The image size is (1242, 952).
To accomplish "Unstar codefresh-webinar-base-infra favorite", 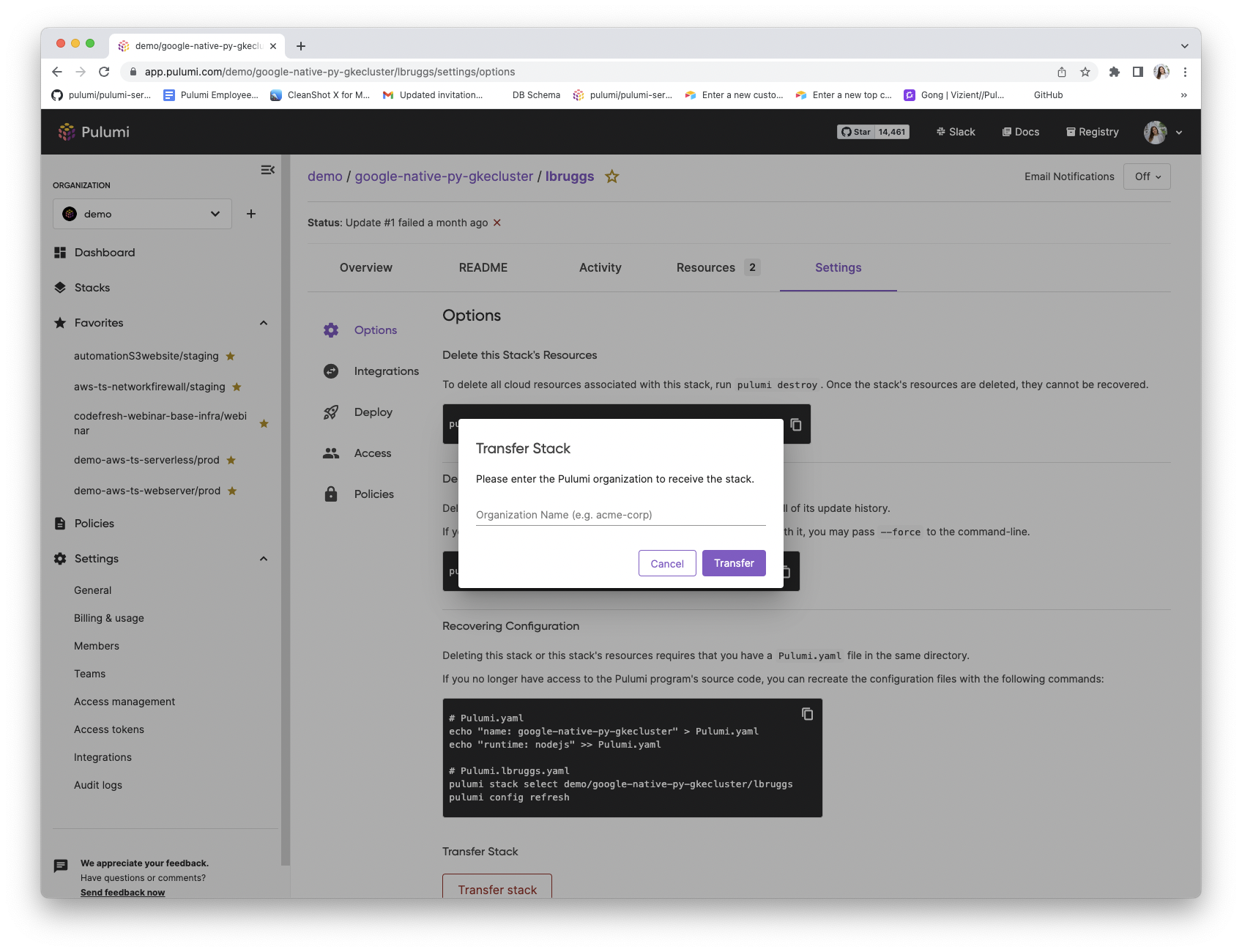I will click(264, 423).
